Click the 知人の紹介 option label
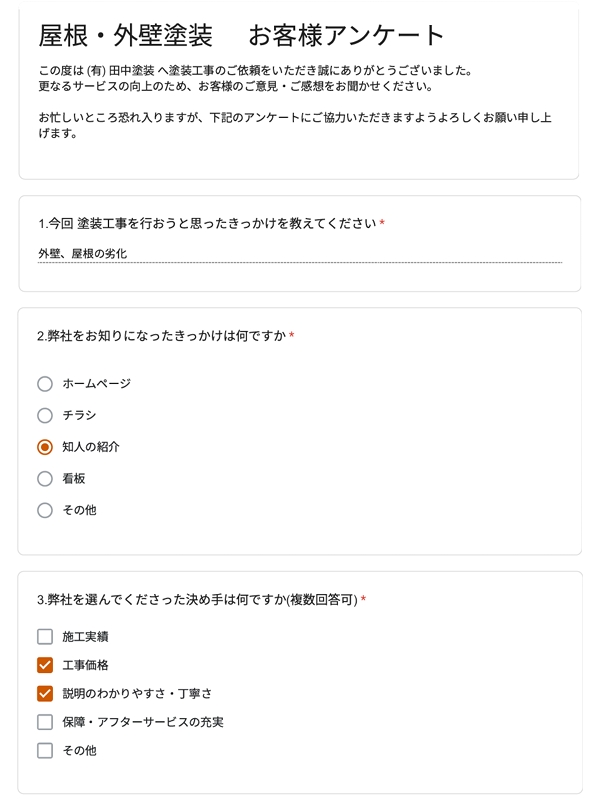Viewport: 606px width, 812px height. [x=91, y=447]
